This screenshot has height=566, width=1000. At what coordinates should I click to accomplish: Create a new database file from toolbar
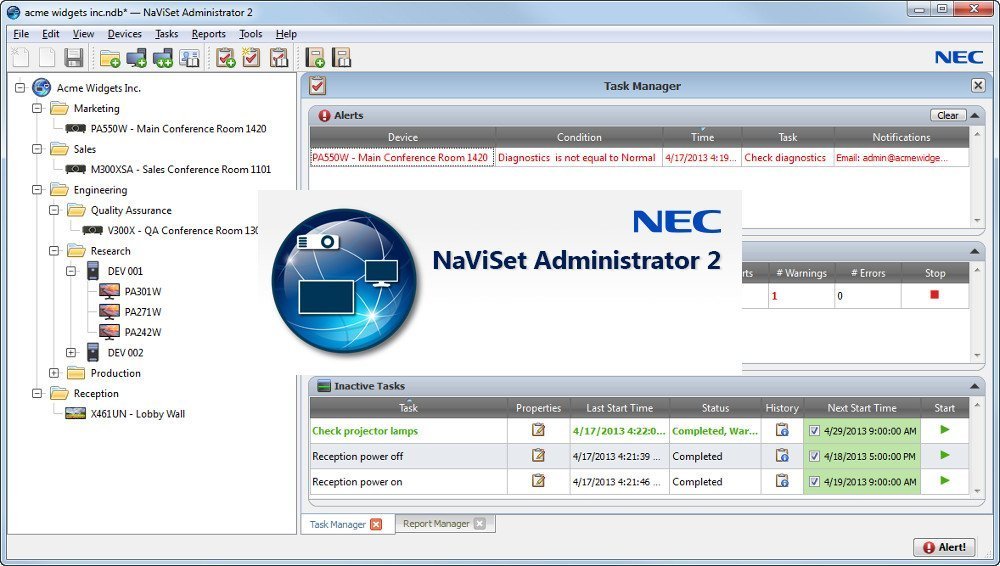point(20,57)
